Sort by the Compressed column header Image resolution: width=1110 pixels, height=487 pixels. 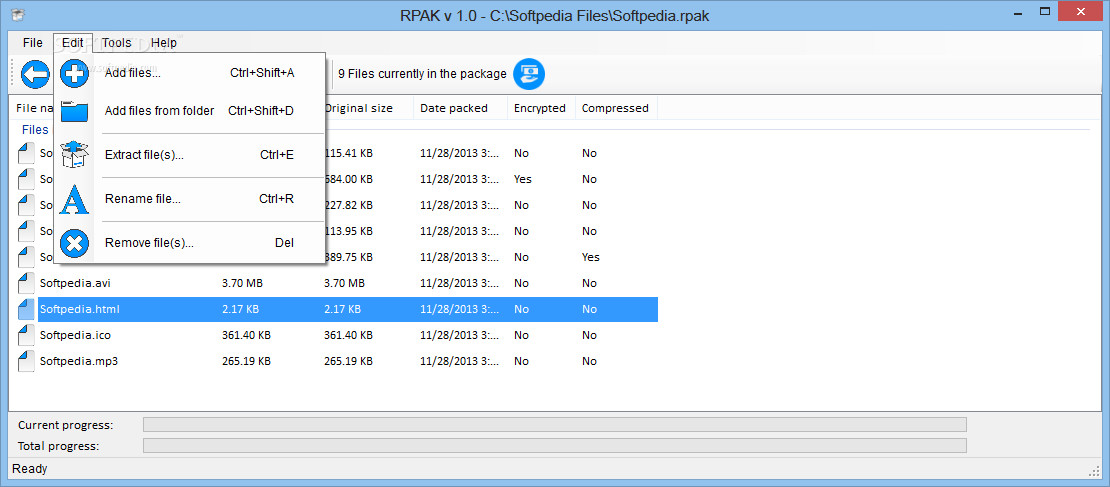tap(616, 108)
